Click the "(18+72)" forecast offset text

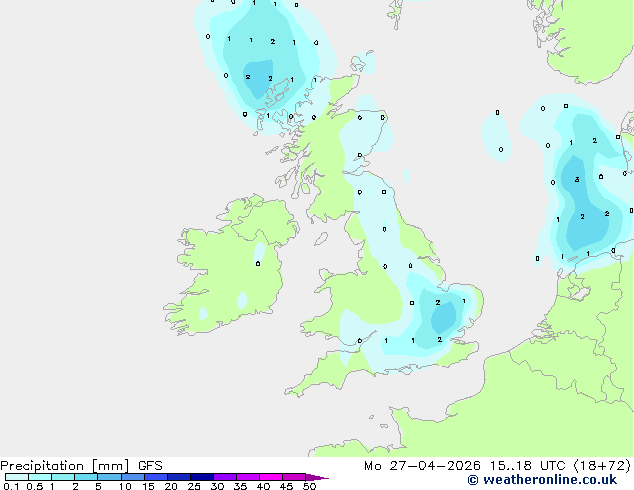point(602,466)
